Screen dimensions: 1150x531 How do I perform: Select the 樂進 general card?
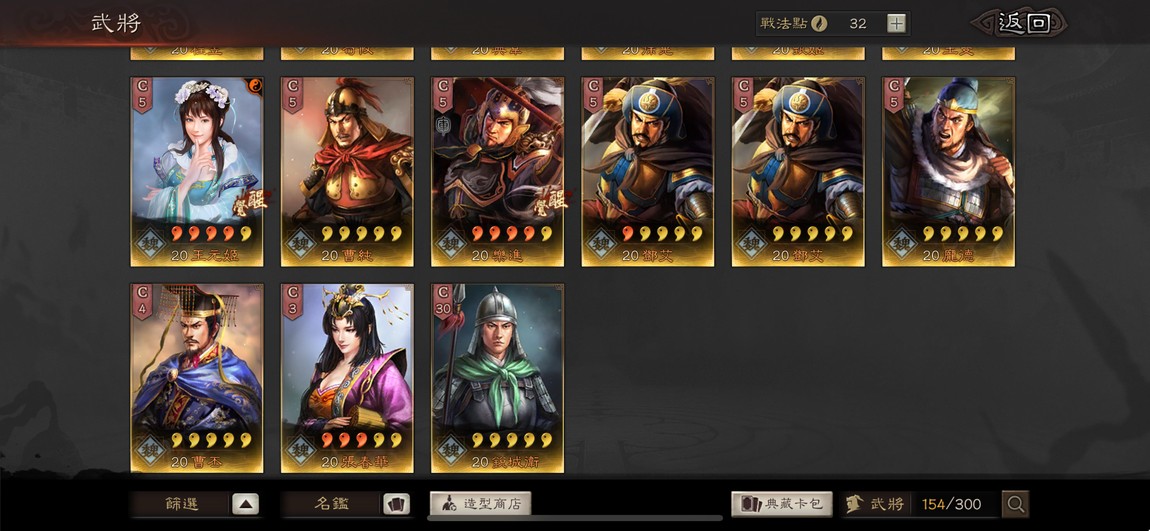click(497, 172)
